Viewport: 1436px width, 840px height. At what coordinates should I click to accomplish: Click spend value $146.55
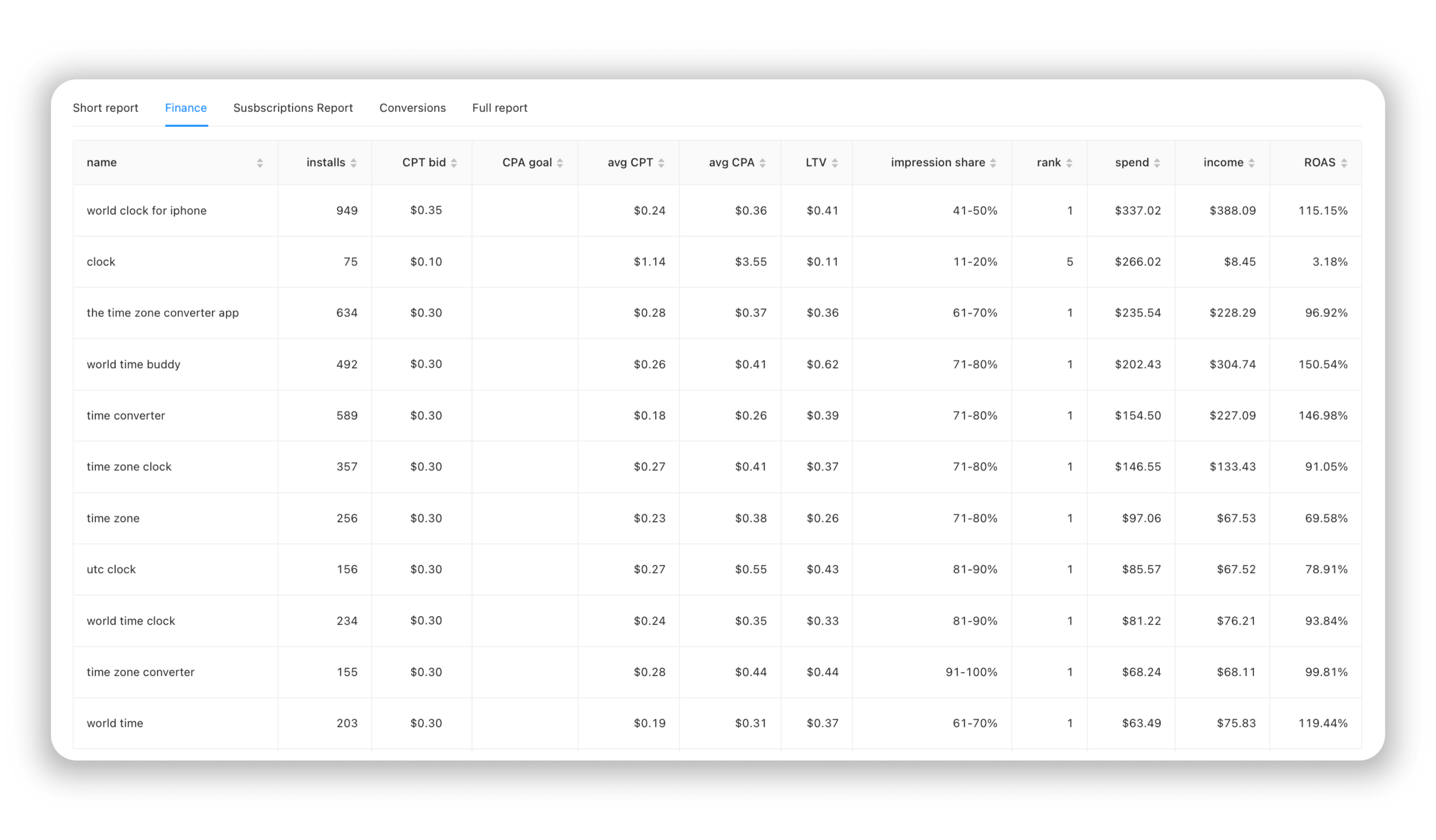(x=1138, y=467)
